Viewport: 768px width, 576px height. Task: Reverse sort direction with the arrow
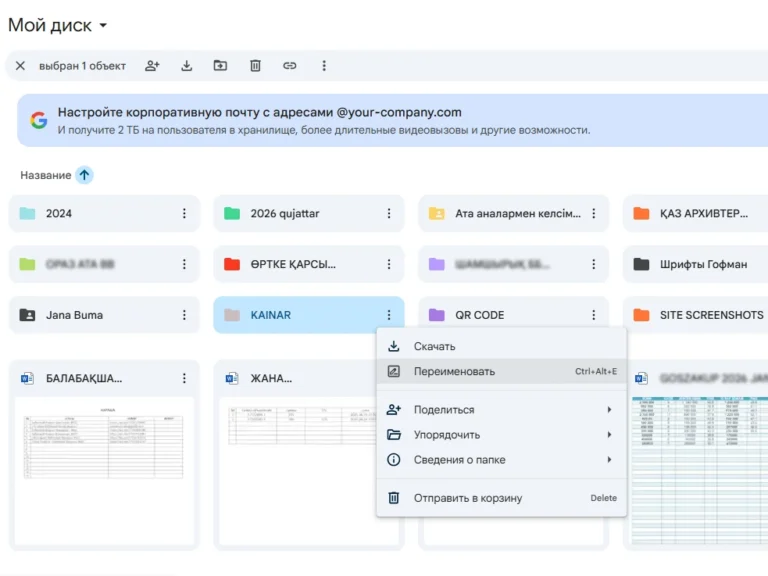click(84, 175)
